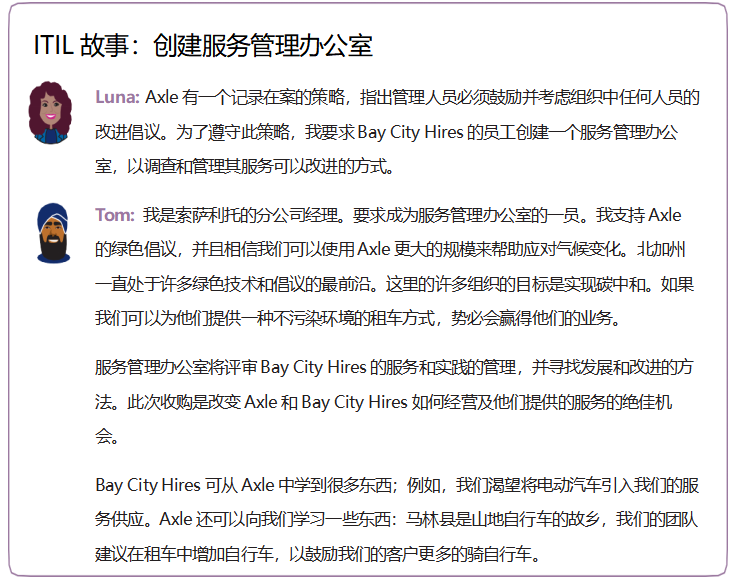The width and height of the screenshot is (733, 581).
Task: Select the "Luna:" speaker name label
Action: (x=117, y=98)
